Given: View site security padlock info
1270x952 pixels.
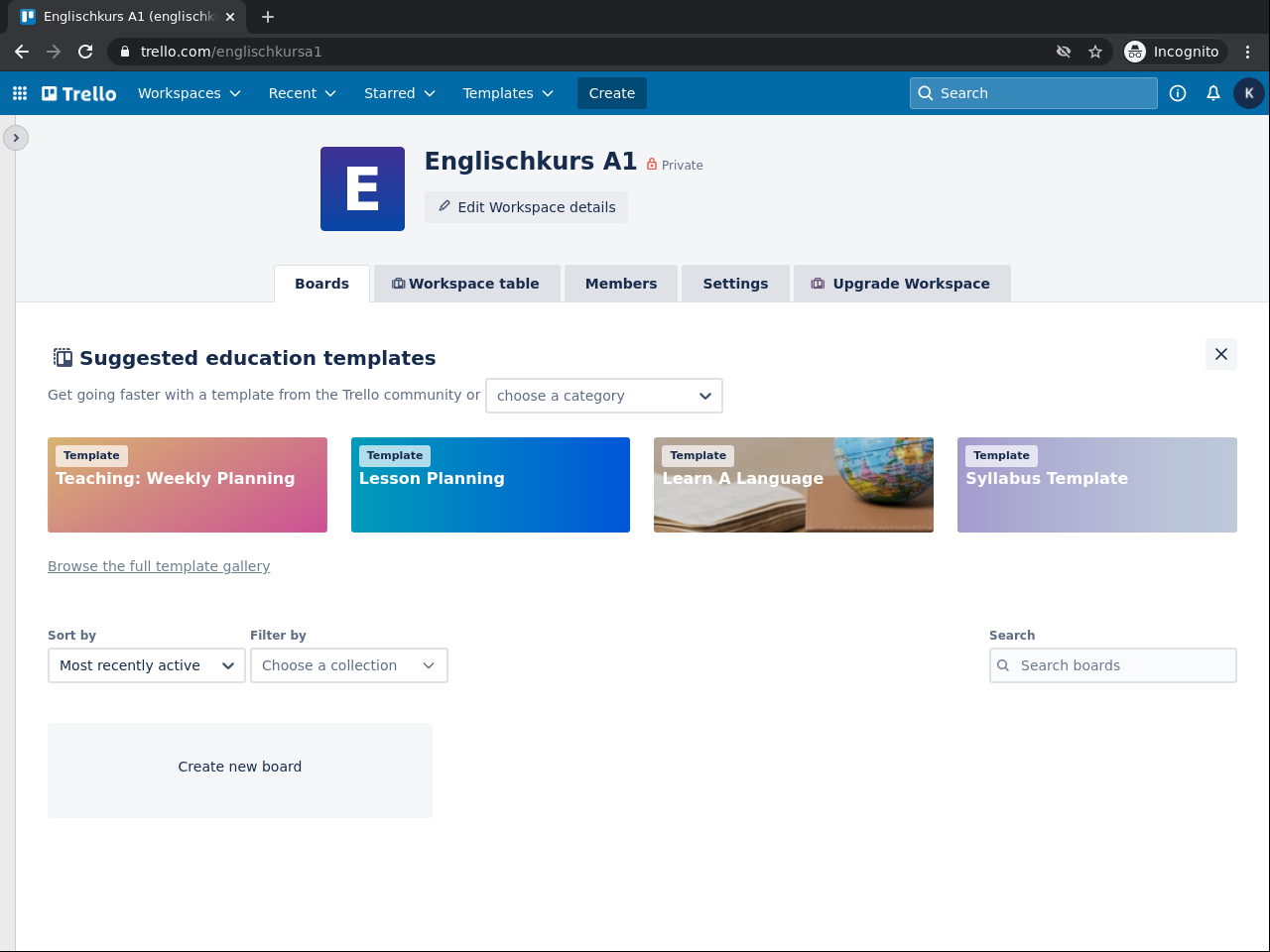Looking at the screenshot, I should click(124, 52).
